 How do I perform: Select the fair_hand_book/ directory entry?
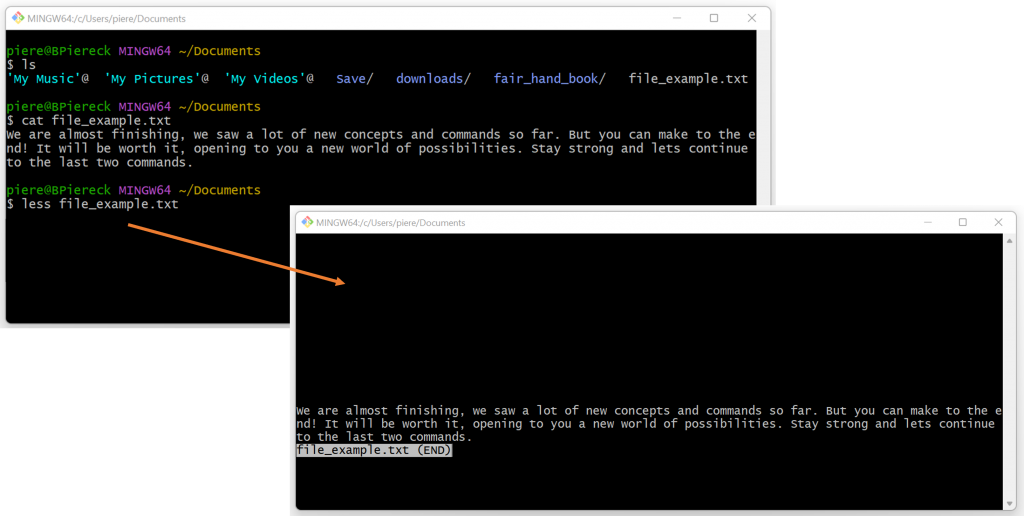[549, 79]
